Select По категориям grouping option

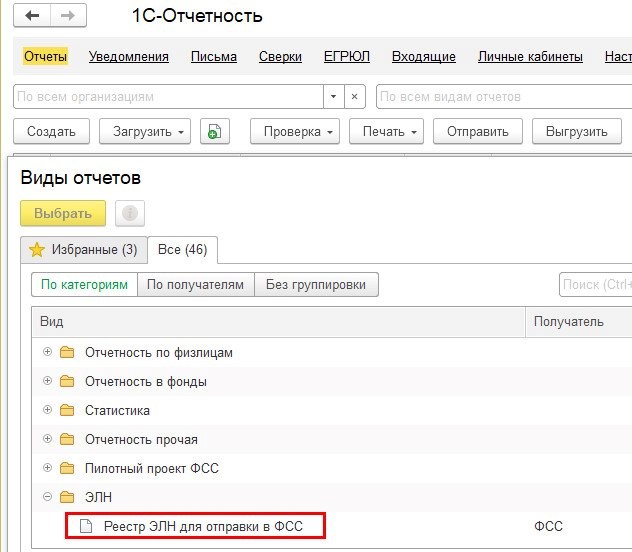[x=84, y=285]
